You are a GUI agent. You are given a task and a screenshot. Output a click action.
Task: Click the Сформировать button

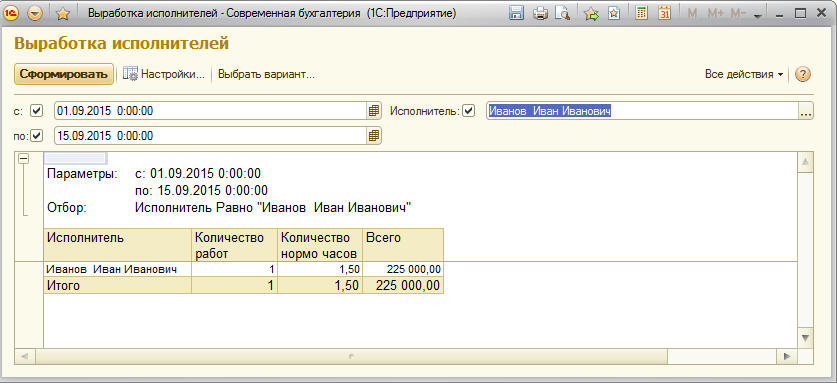pos(64,74)
